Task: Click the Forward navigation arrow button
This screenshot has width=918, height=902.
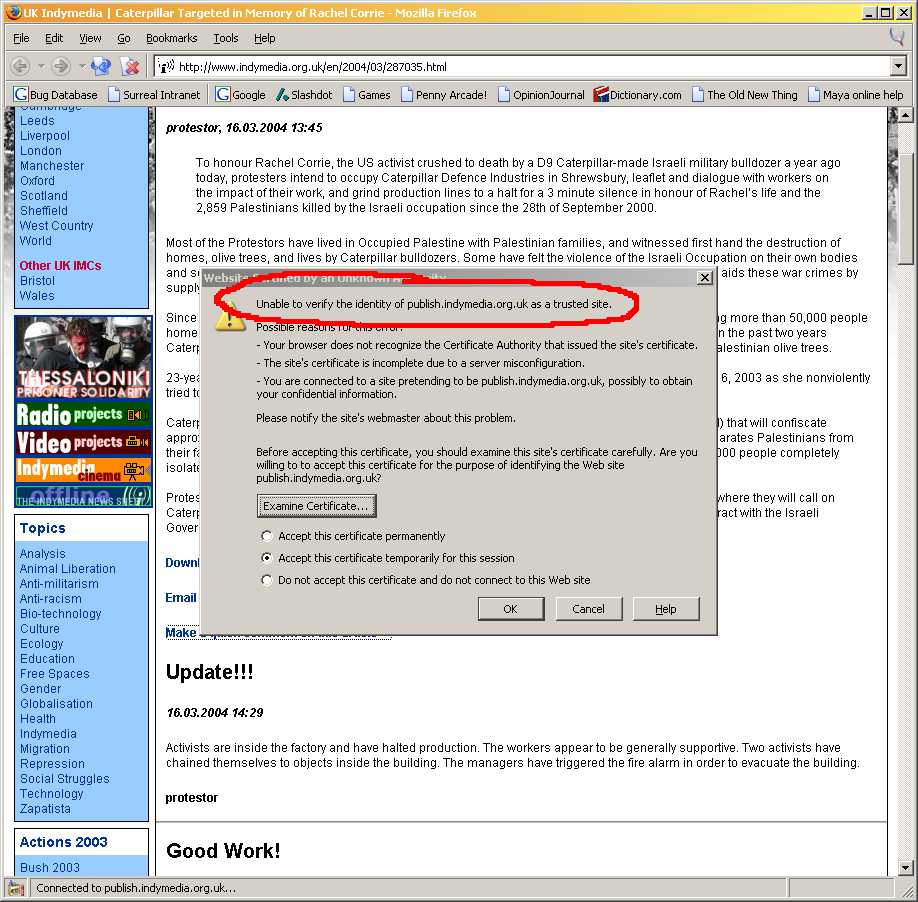Action: pos(61,67)
